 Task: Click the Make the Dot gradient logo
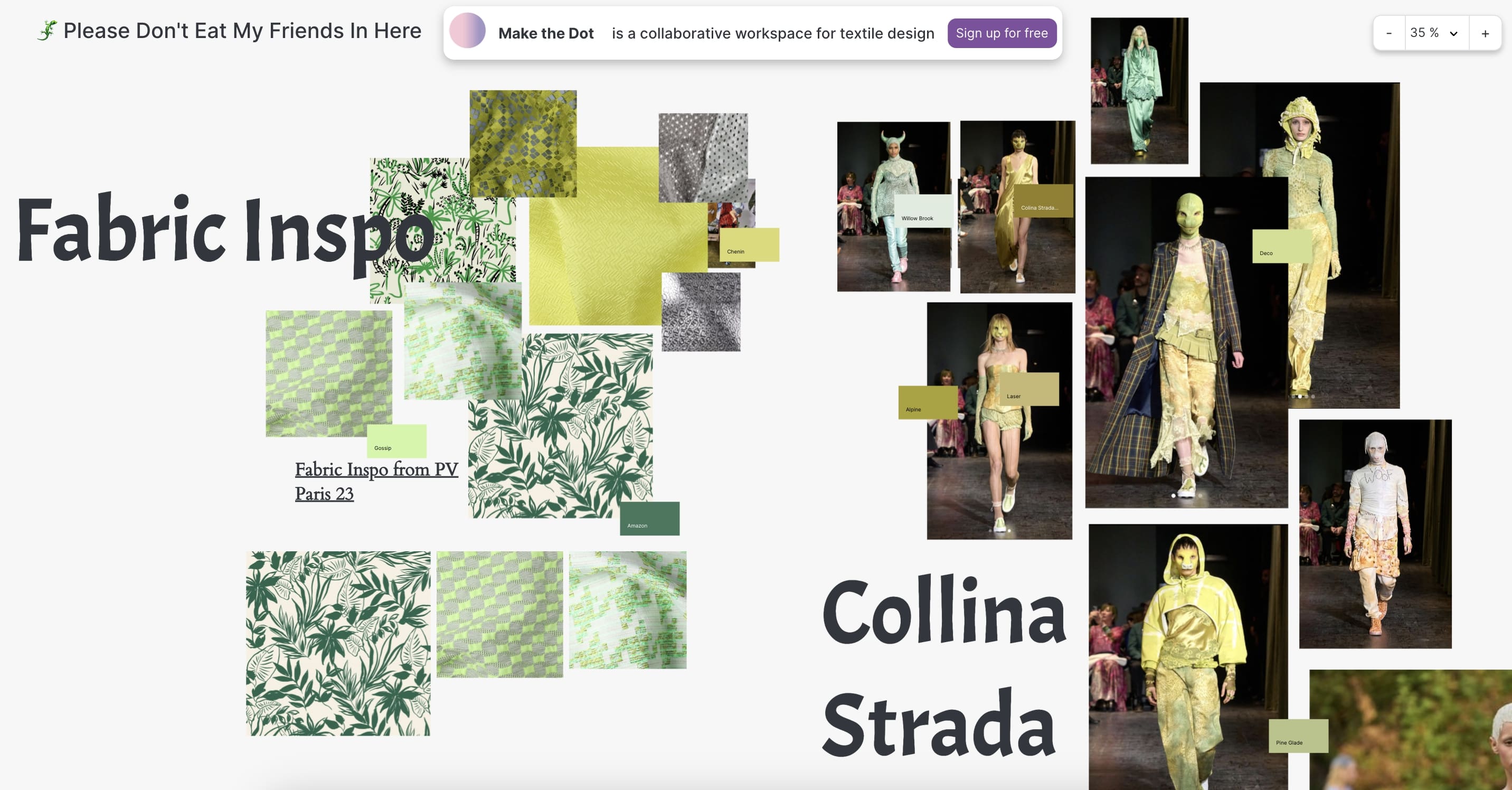467,31
